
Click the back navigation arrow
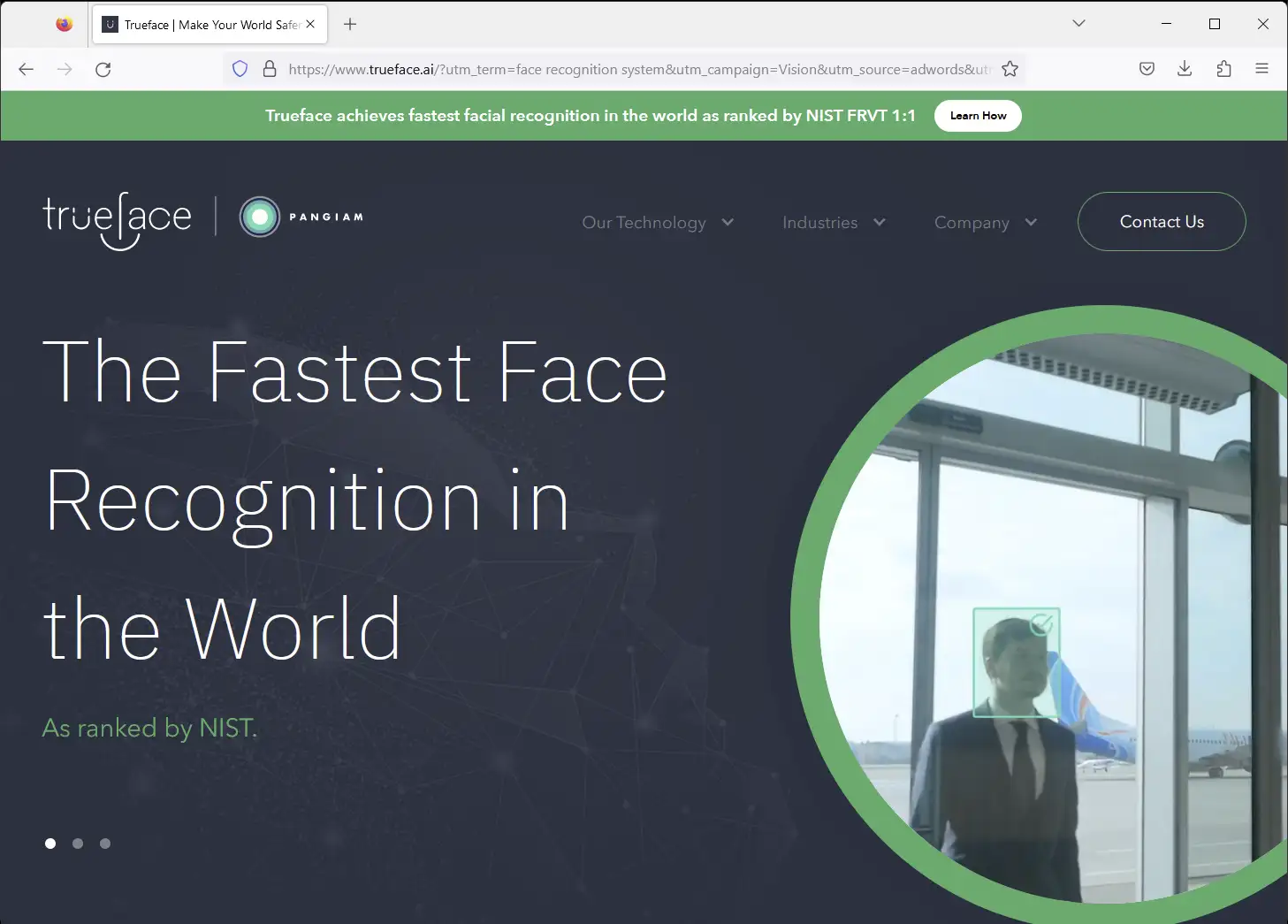click(x=25, y=69)
